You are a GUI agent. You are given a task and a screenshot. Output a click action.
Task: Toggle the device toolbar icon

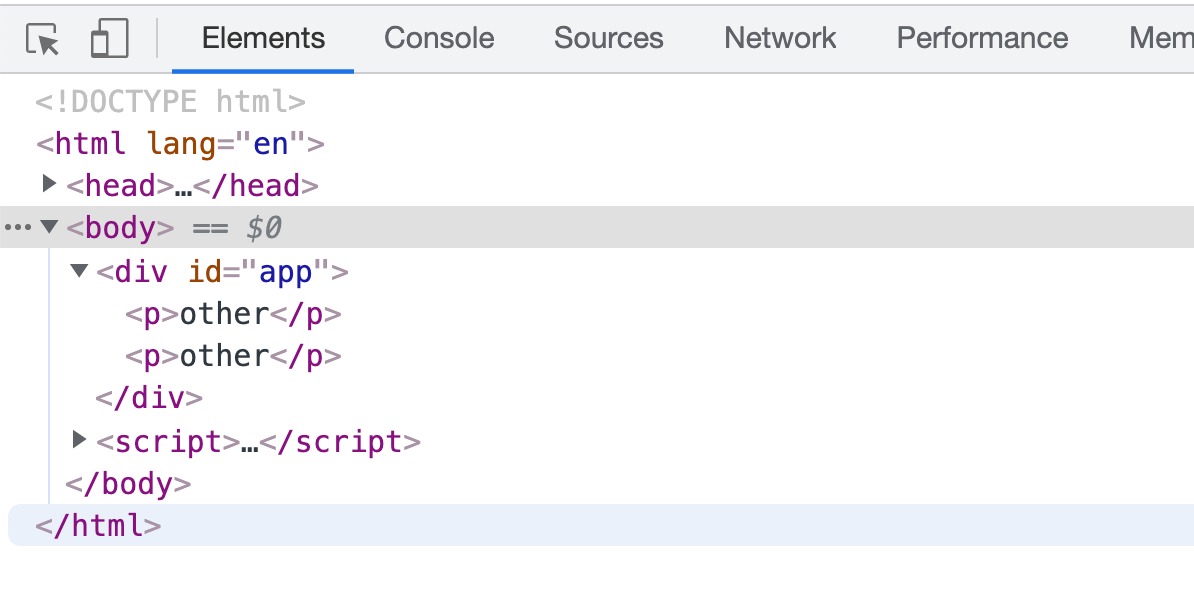tap(109, 38)
